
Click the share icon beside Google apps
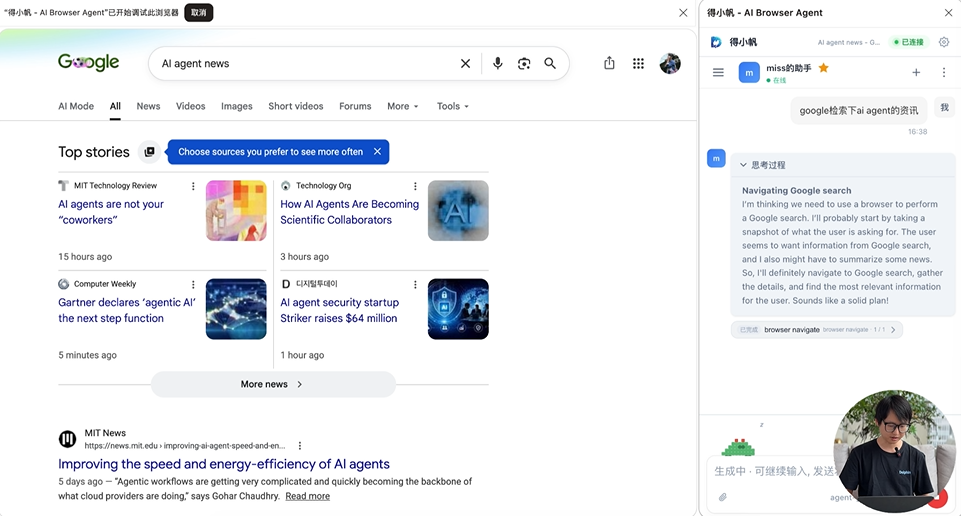[x=609, y=63]
